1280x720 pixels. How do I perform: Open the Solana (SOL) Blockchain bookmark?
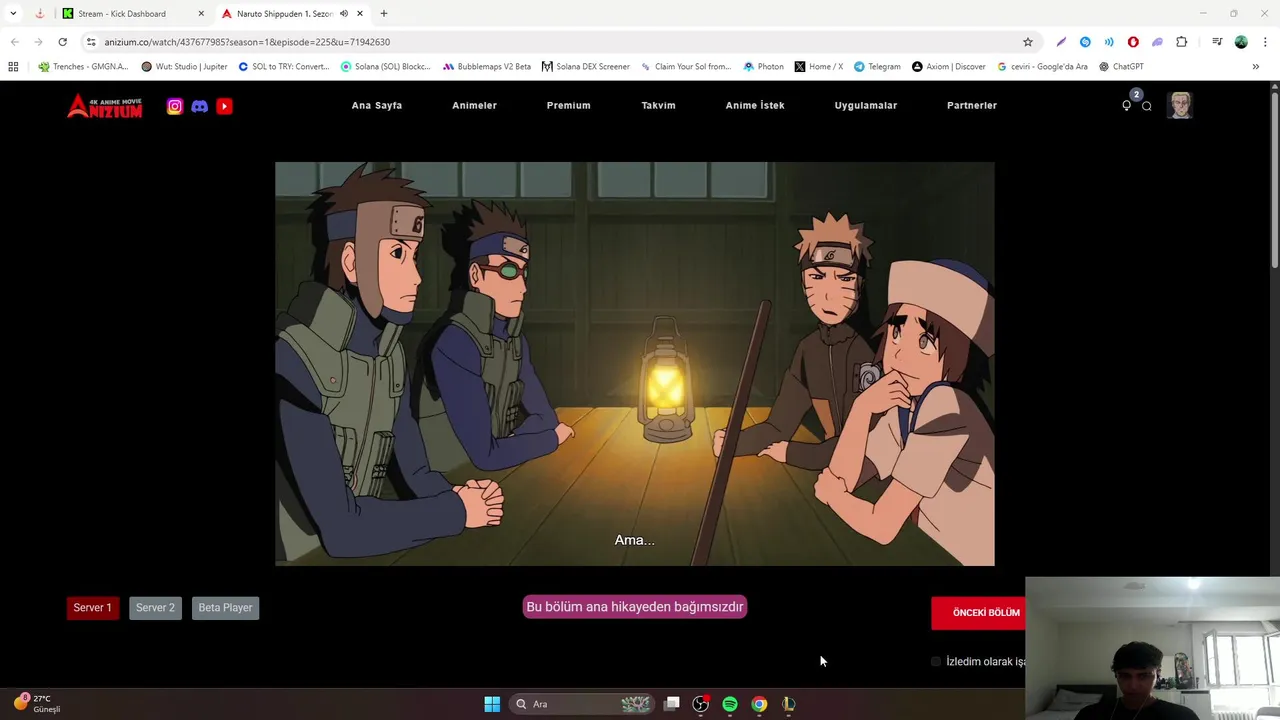point(386,67)
